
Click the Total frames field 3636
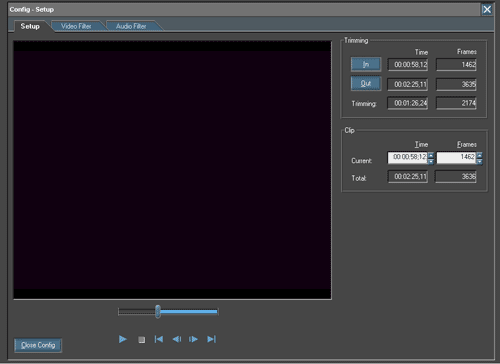click(x=456, y=177)
